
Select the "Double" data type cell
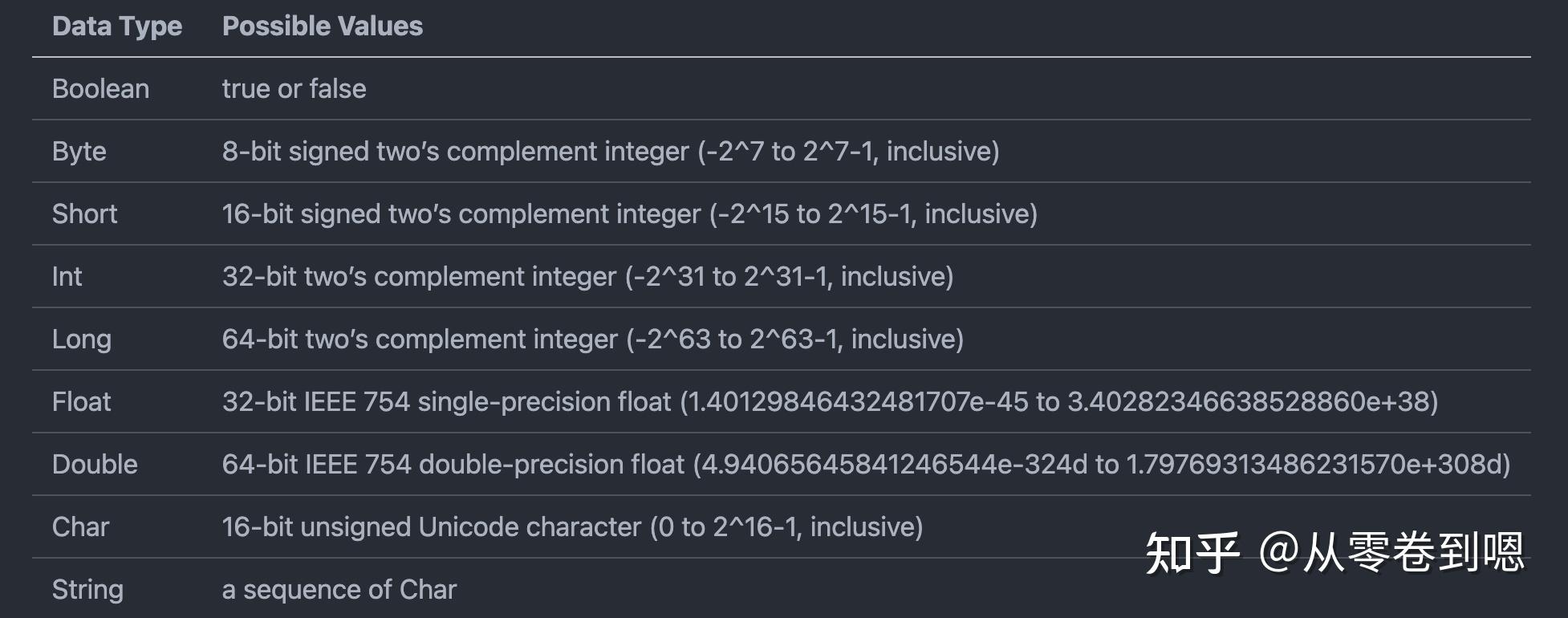(x=95, y=465)
